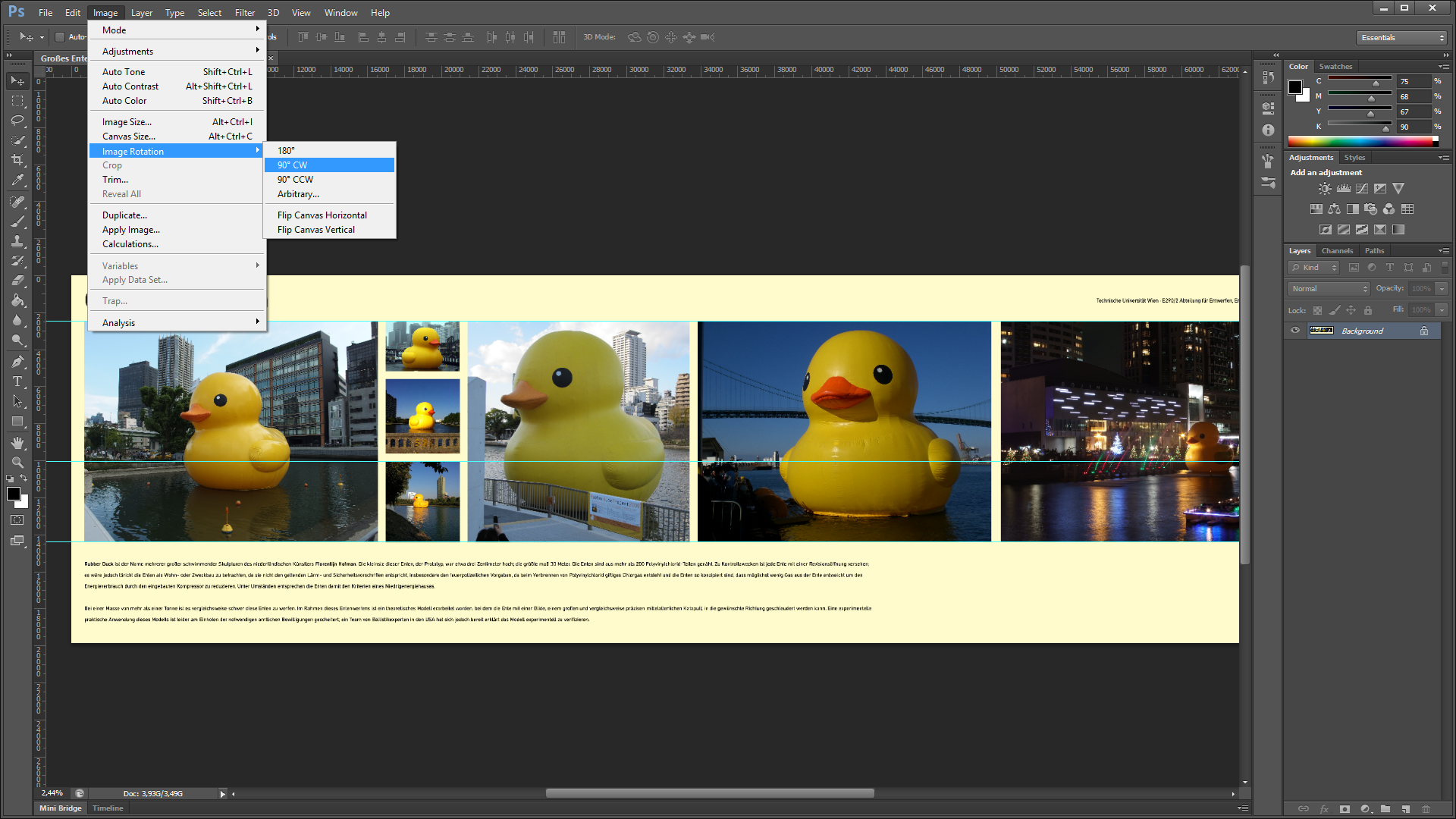The height and width of the screenshot is (819, 1456).
Task: Switch to the Channels tab
Action: coord(1337,251)
